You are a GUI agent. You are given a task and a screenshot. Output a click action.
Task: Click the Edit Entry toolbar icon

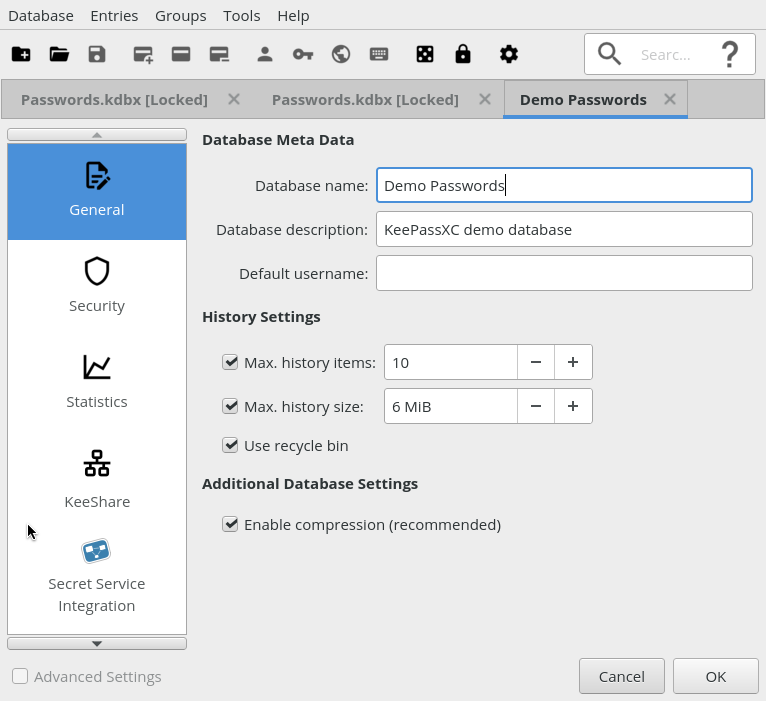click(181, 54)
